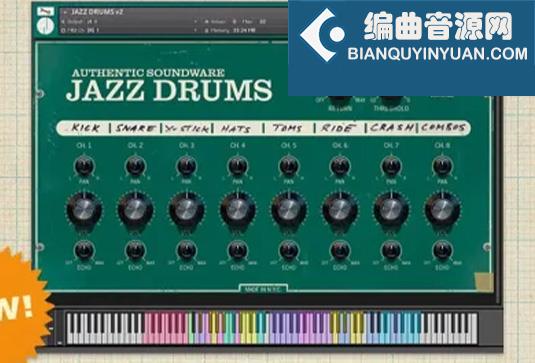Click the CH 8 ECHO knob
This screenshot has width=535, height=363.
(x=442, y=251)
